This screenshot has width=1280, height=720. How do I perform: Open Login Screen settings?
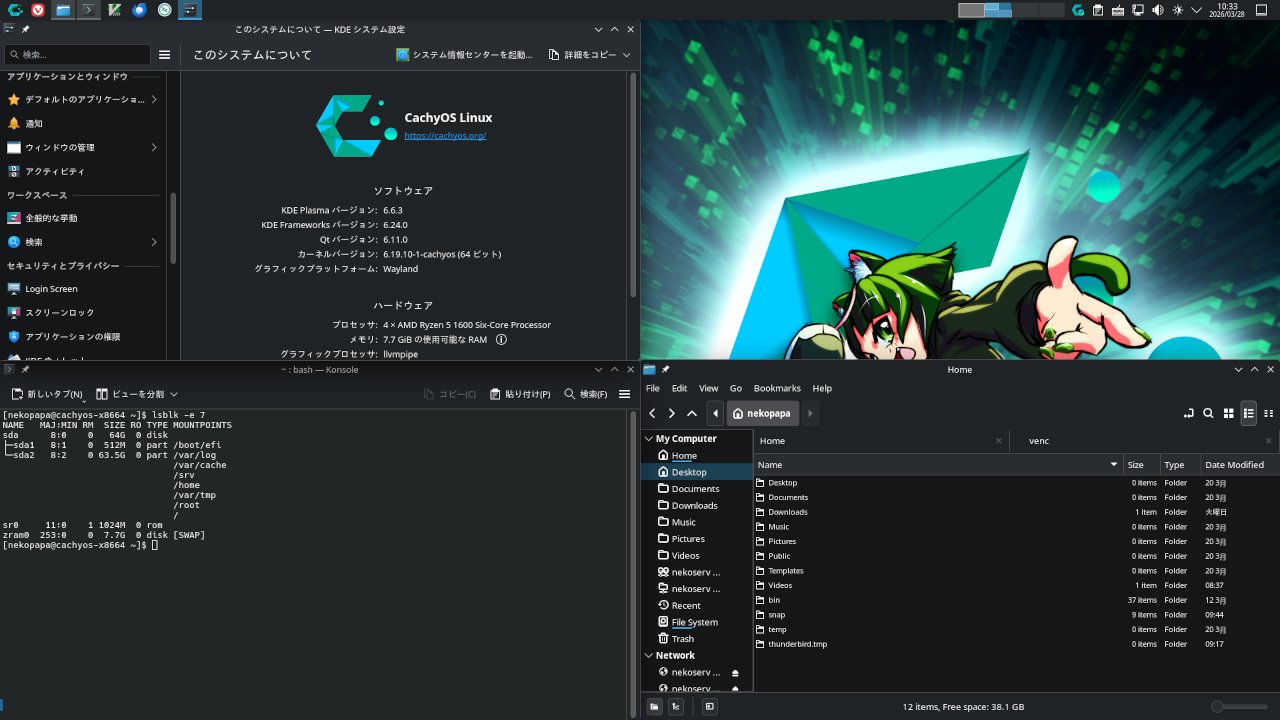(83, 289)
